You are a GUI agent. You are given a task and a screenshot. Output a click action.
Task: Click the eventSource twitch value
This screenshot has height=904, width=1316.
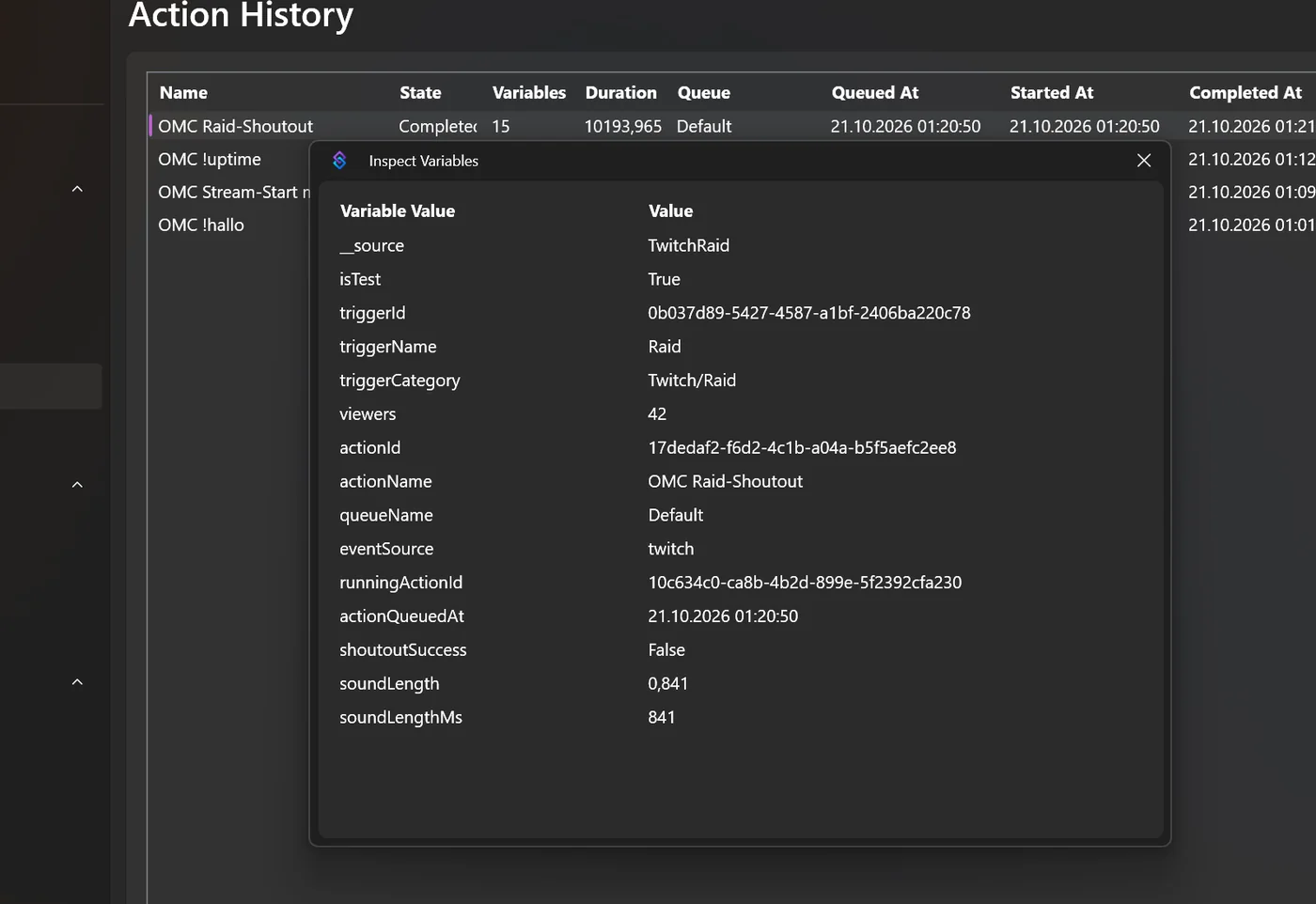click(671, 549)
